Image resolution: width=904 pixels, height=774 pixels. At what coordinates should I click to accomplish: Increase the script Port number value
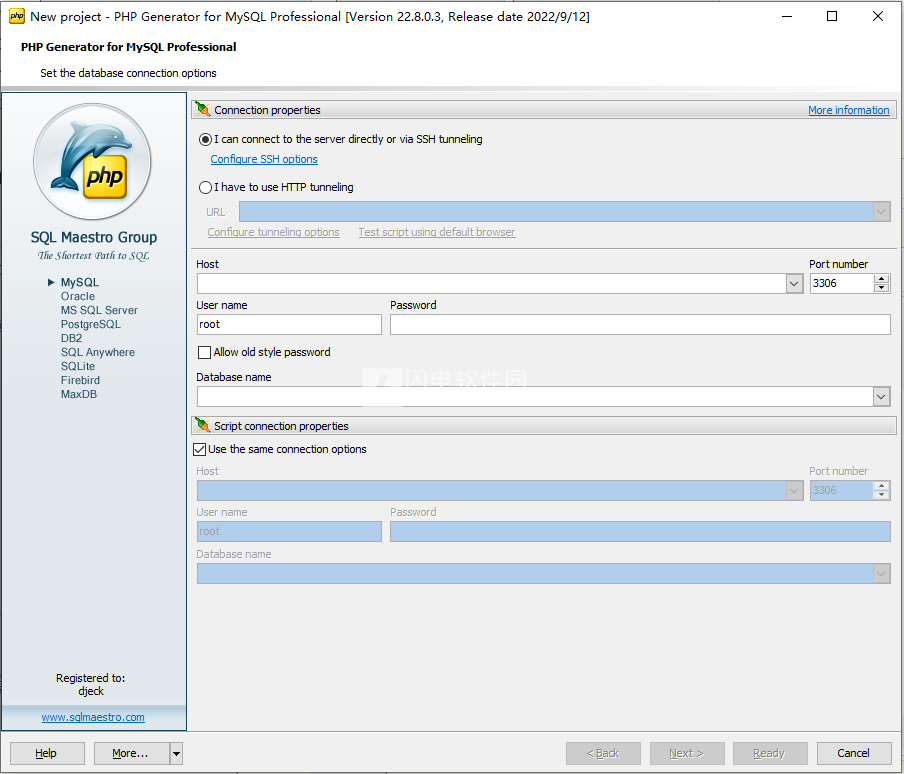[881, 486]
